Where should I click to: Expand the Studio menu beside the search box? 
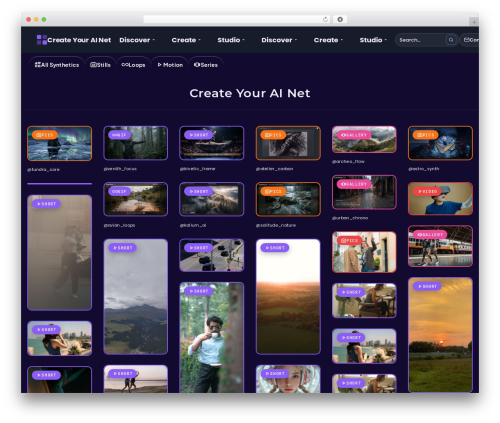373,40
